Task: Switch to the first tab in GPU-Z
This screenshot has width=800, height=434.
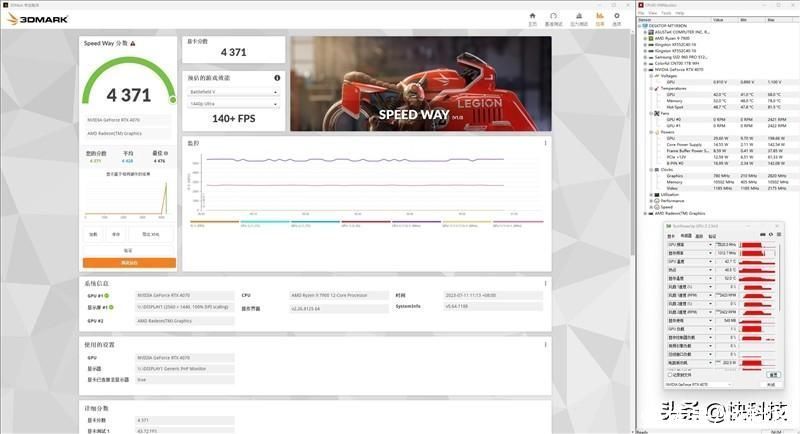Action: (671, 236)
